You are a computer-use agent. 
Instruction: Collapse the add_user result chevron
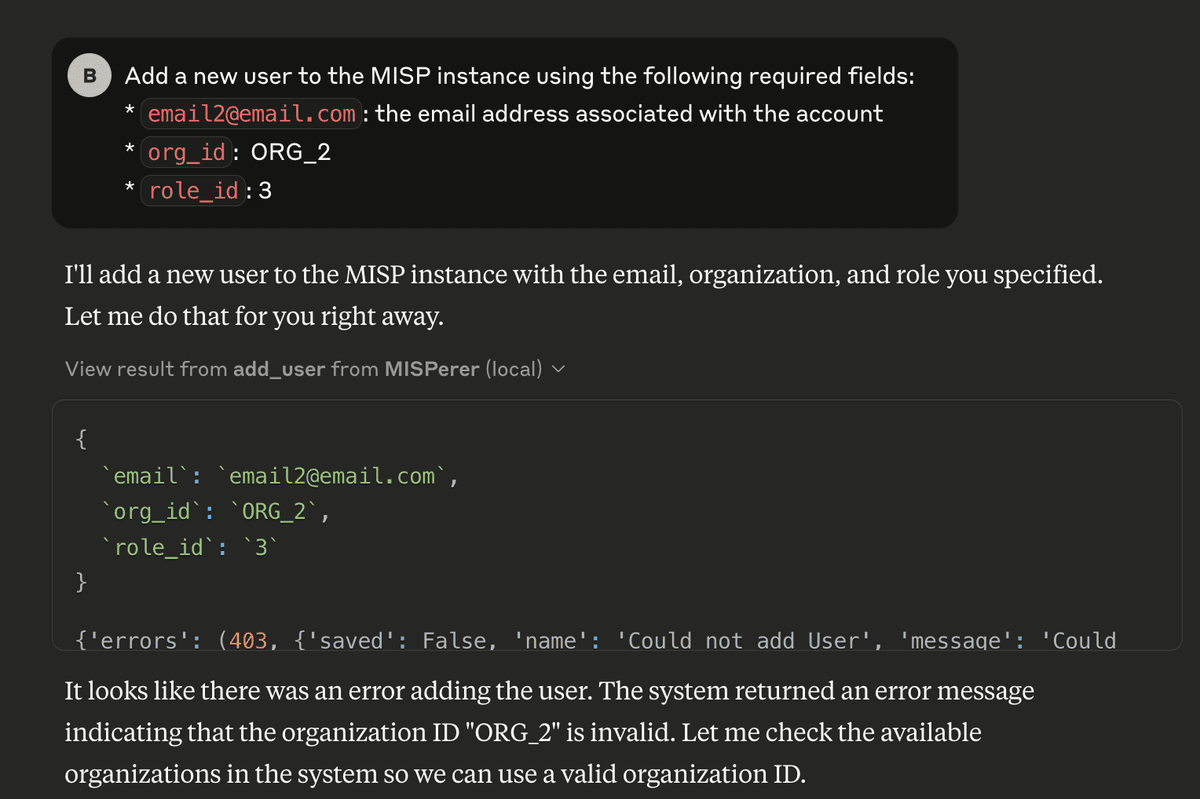click(x=558, y=370)
